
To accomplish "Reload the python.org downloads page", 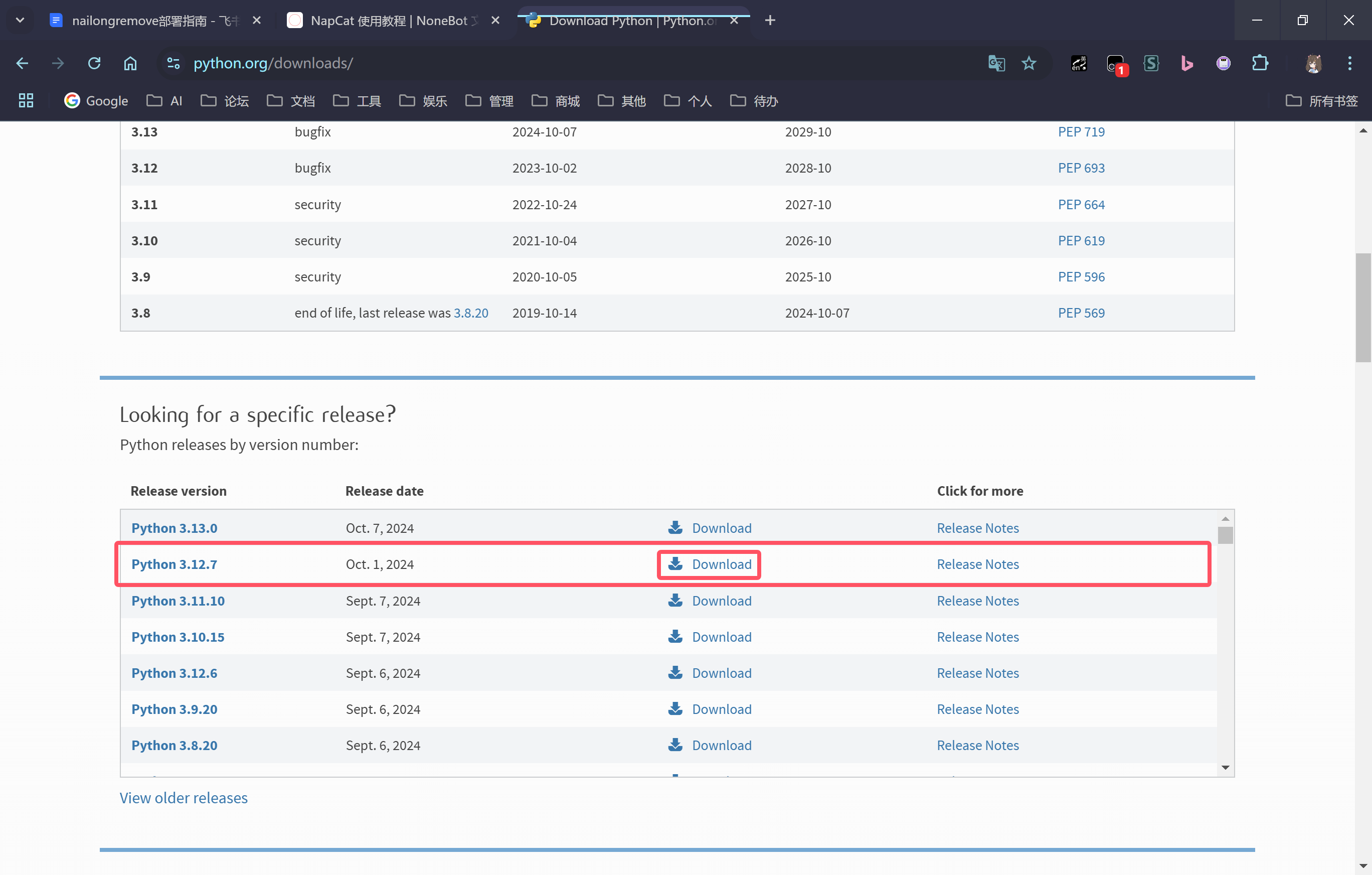I will 95,63.
